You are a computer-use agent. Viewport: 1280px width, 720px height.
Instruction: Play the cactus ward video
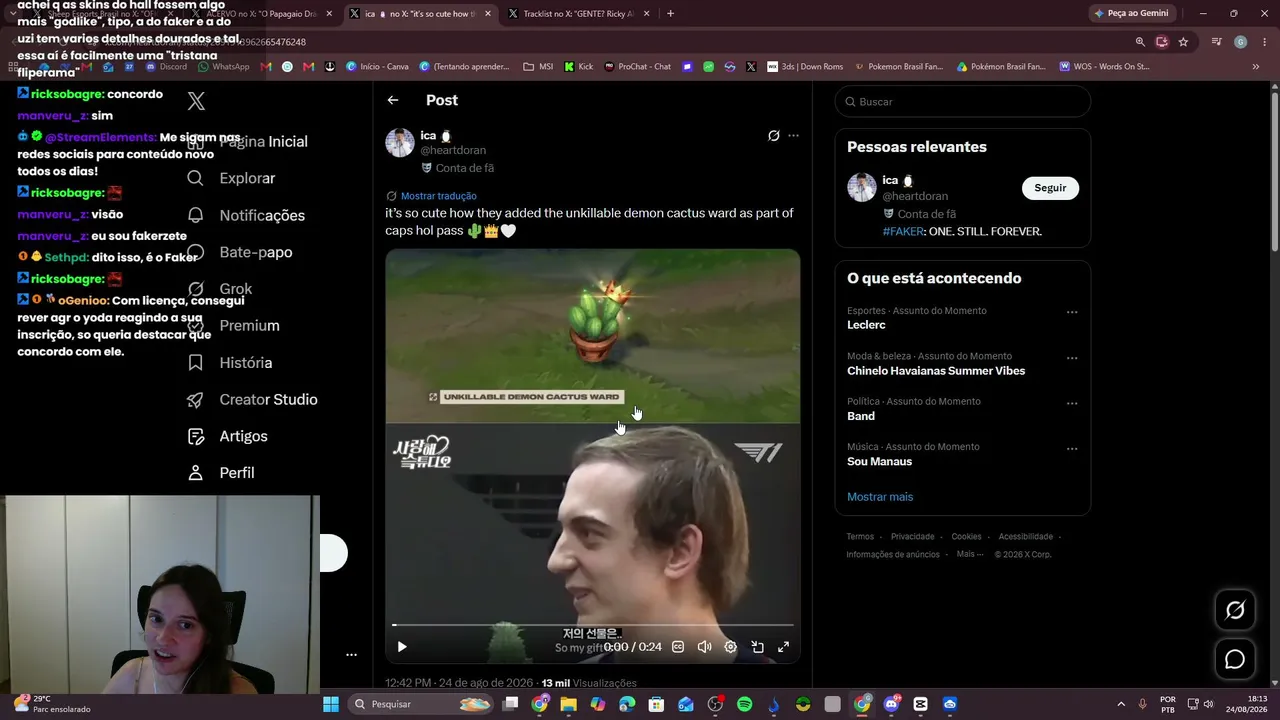coord(402,647)
